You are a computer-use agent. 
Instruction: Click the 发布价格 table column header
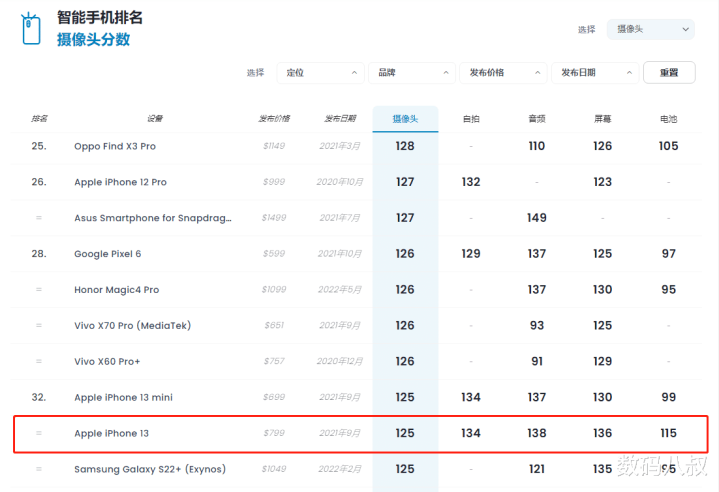point(274,119)
